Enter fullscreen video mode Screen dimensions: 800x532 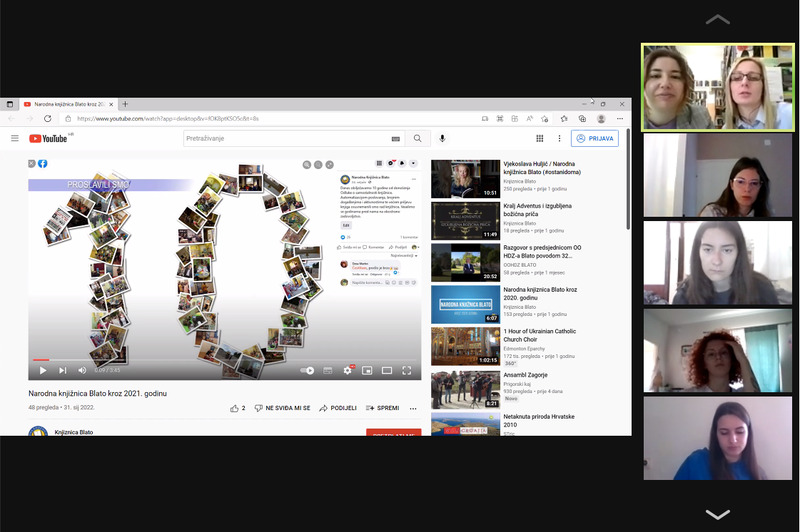click(x=407, y=370)
